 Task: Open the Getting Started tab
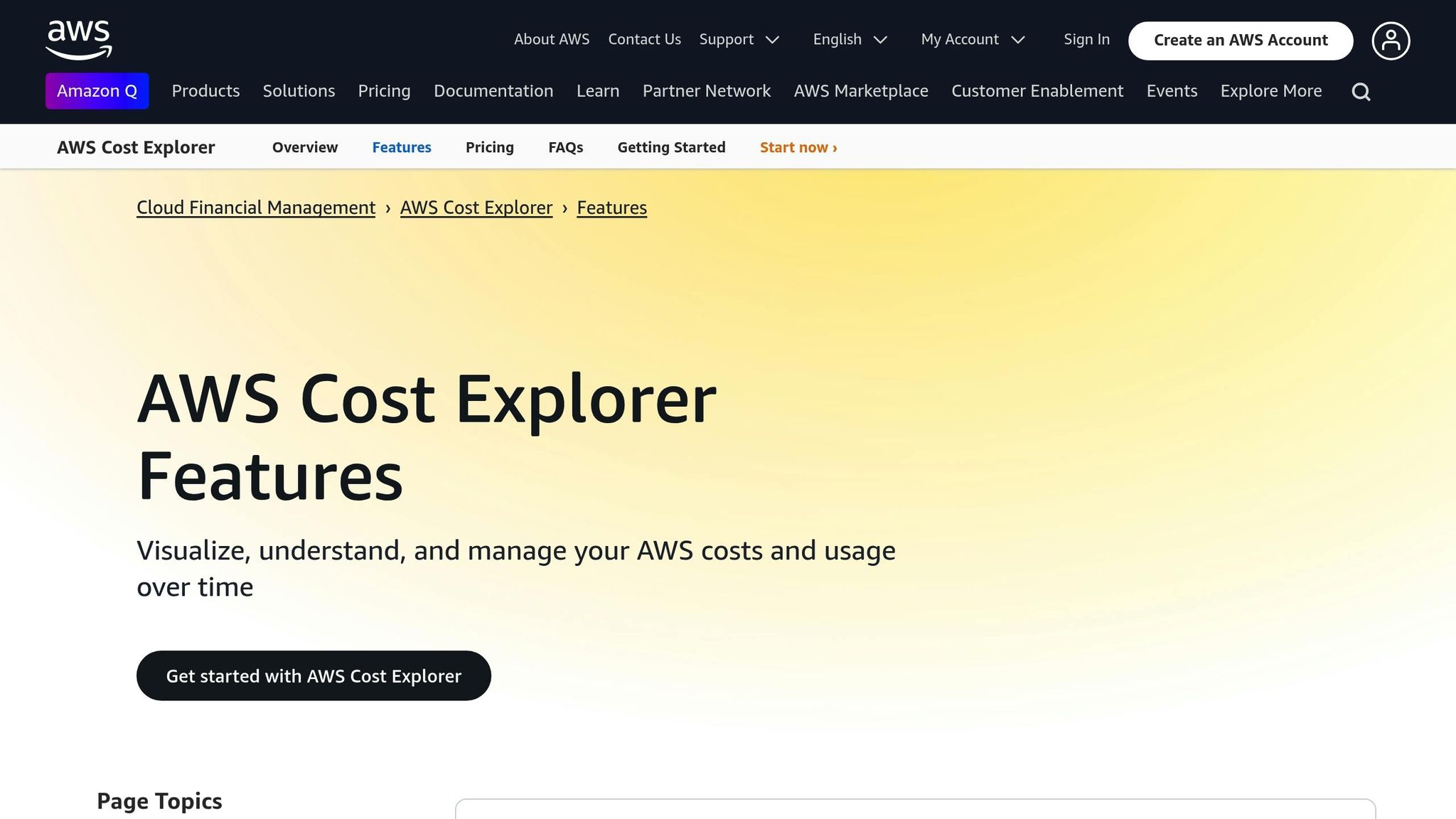pos(671,147)
